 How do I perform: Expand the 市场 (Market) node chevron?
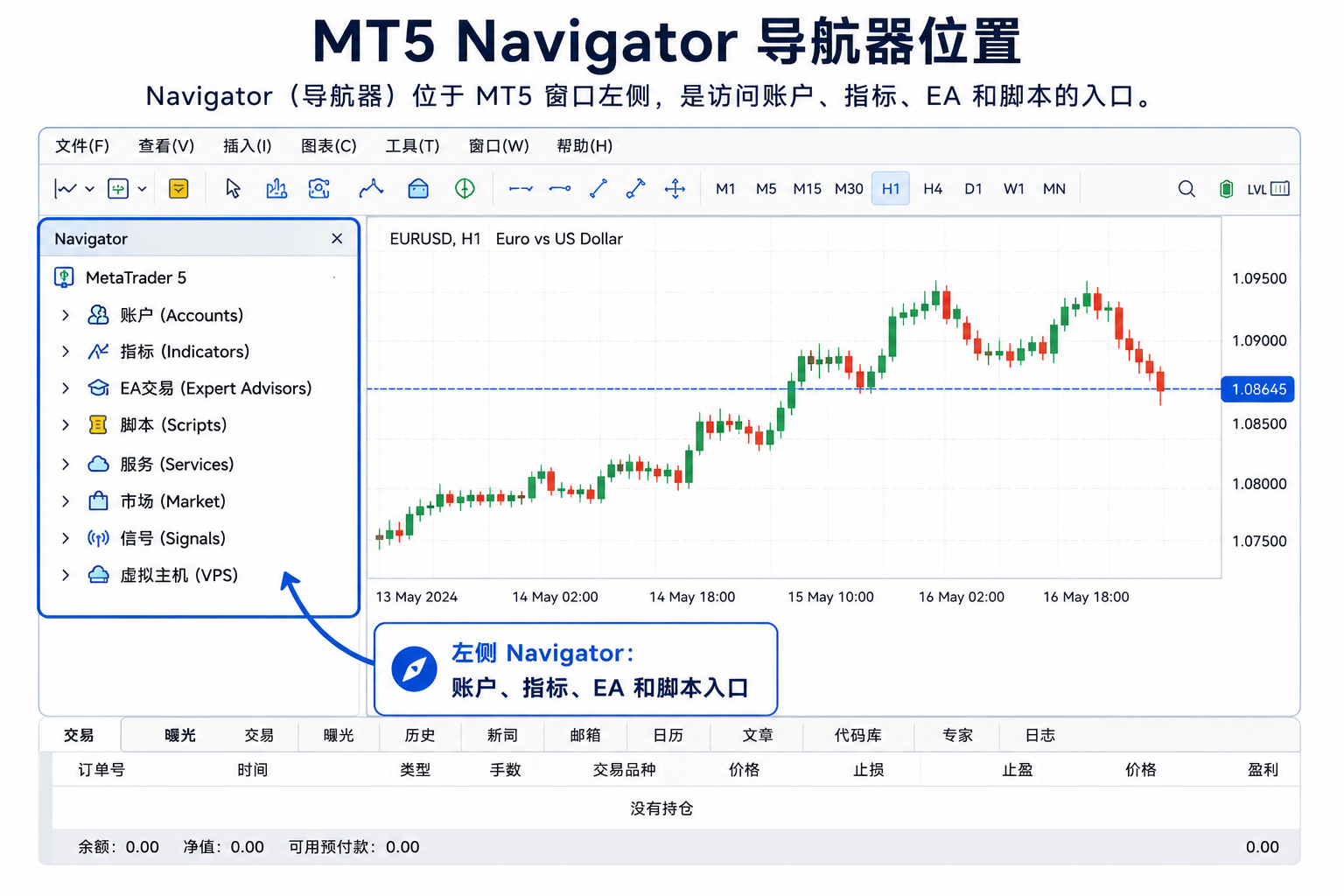coord(66,501)
